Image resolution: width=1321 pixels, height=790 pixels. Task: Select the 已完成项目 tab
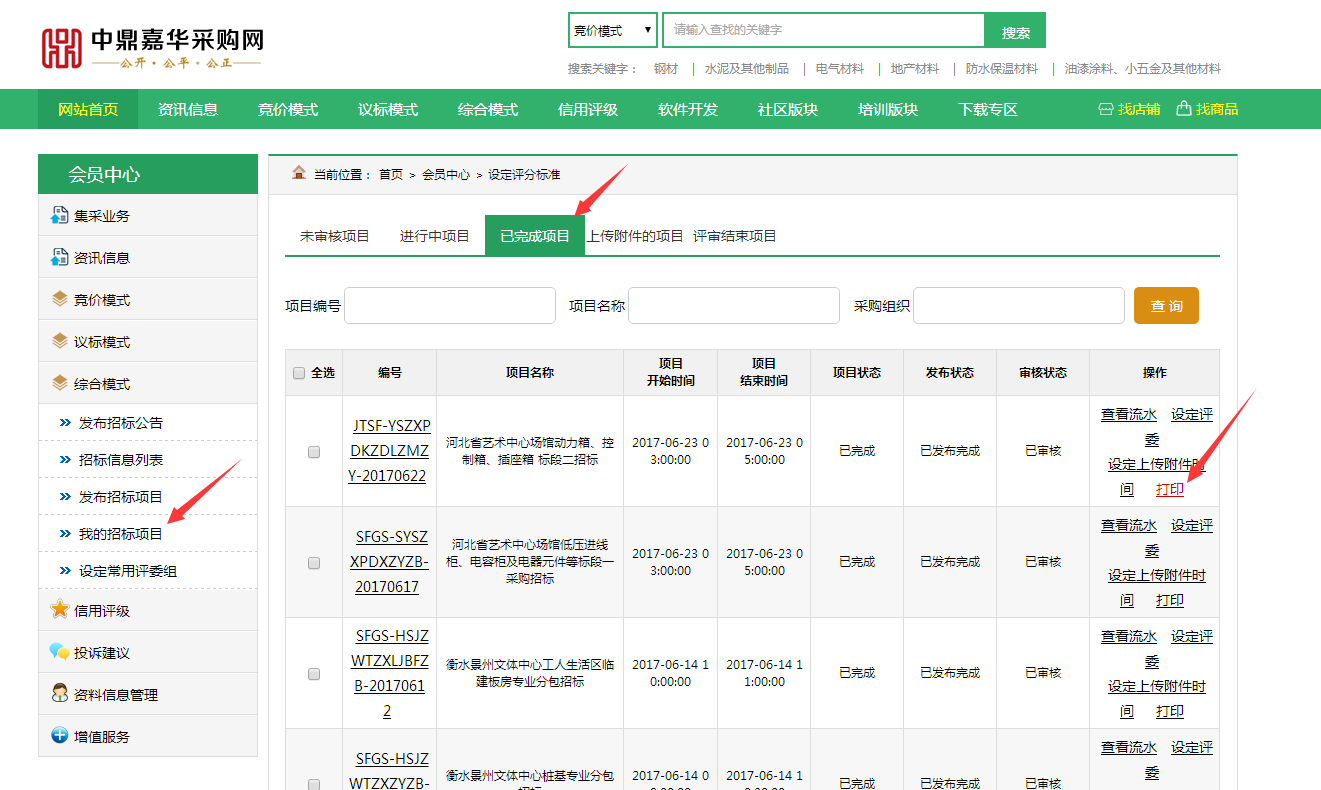pyautogui.click(x=535, y=236)
